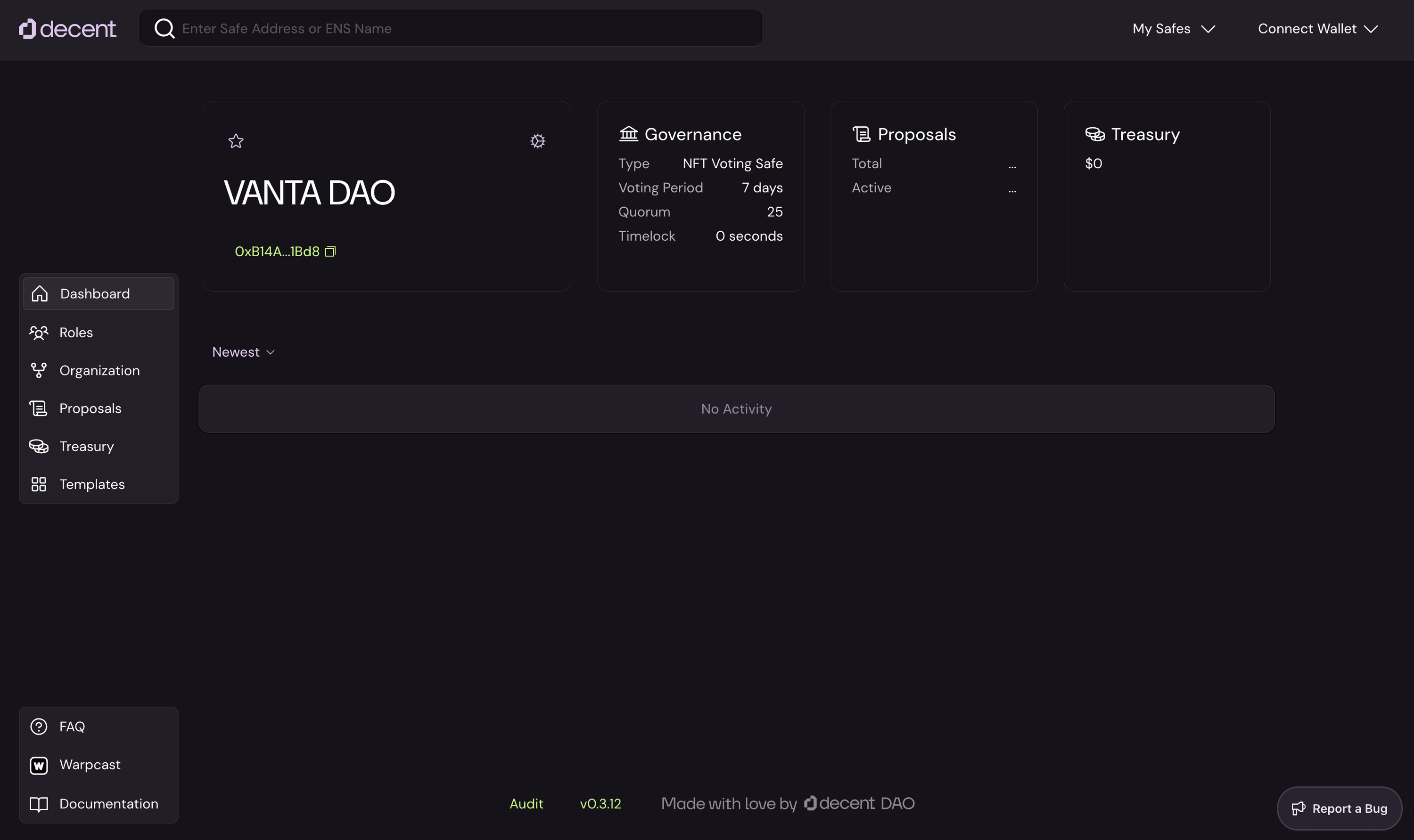Click the v0.3.12 version link
The width and height of the screenshot is (1414, 840).
[x=600, y=804]
